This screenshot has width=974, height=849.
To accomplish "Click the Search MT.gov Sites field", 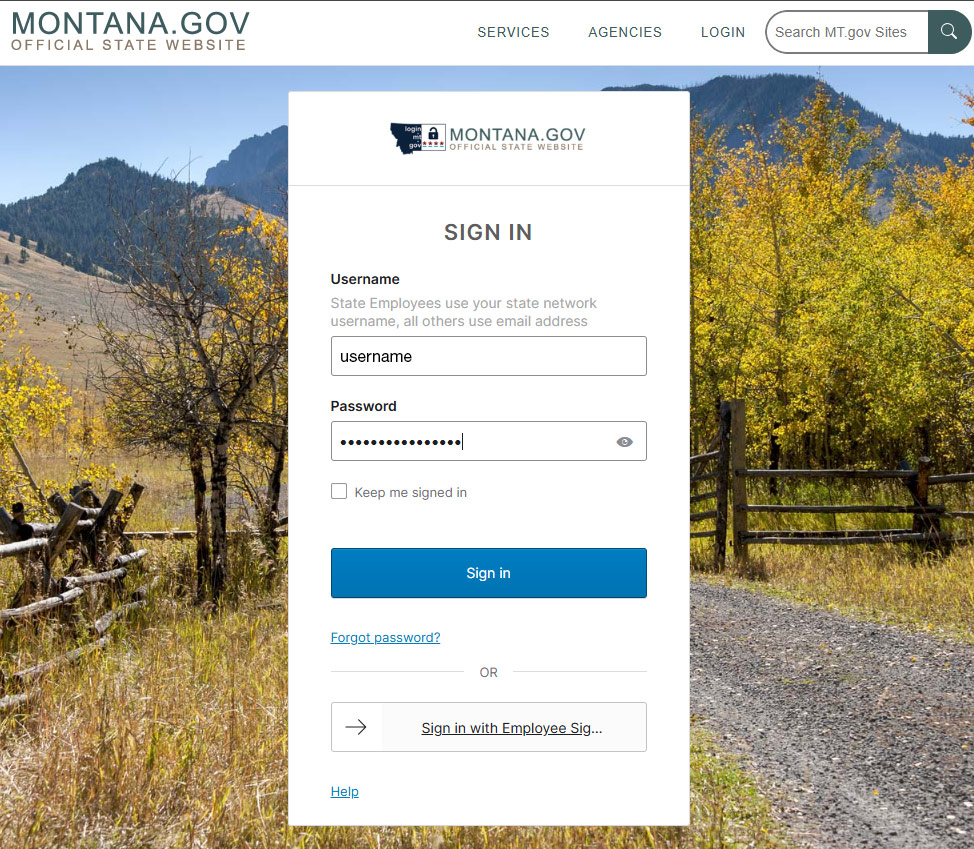I will pyautogui.click(x=847, y=32).
